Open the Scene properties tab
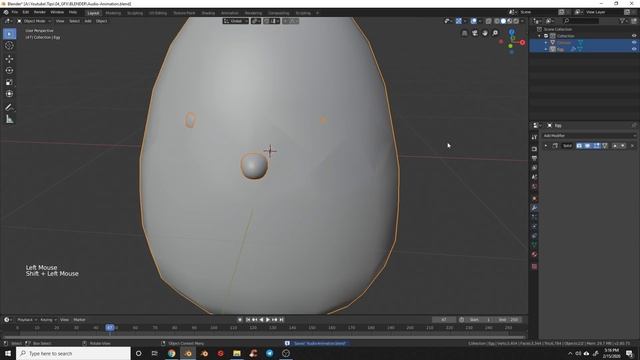The width and height of the screenshot is (640, 360). [534, 177]
